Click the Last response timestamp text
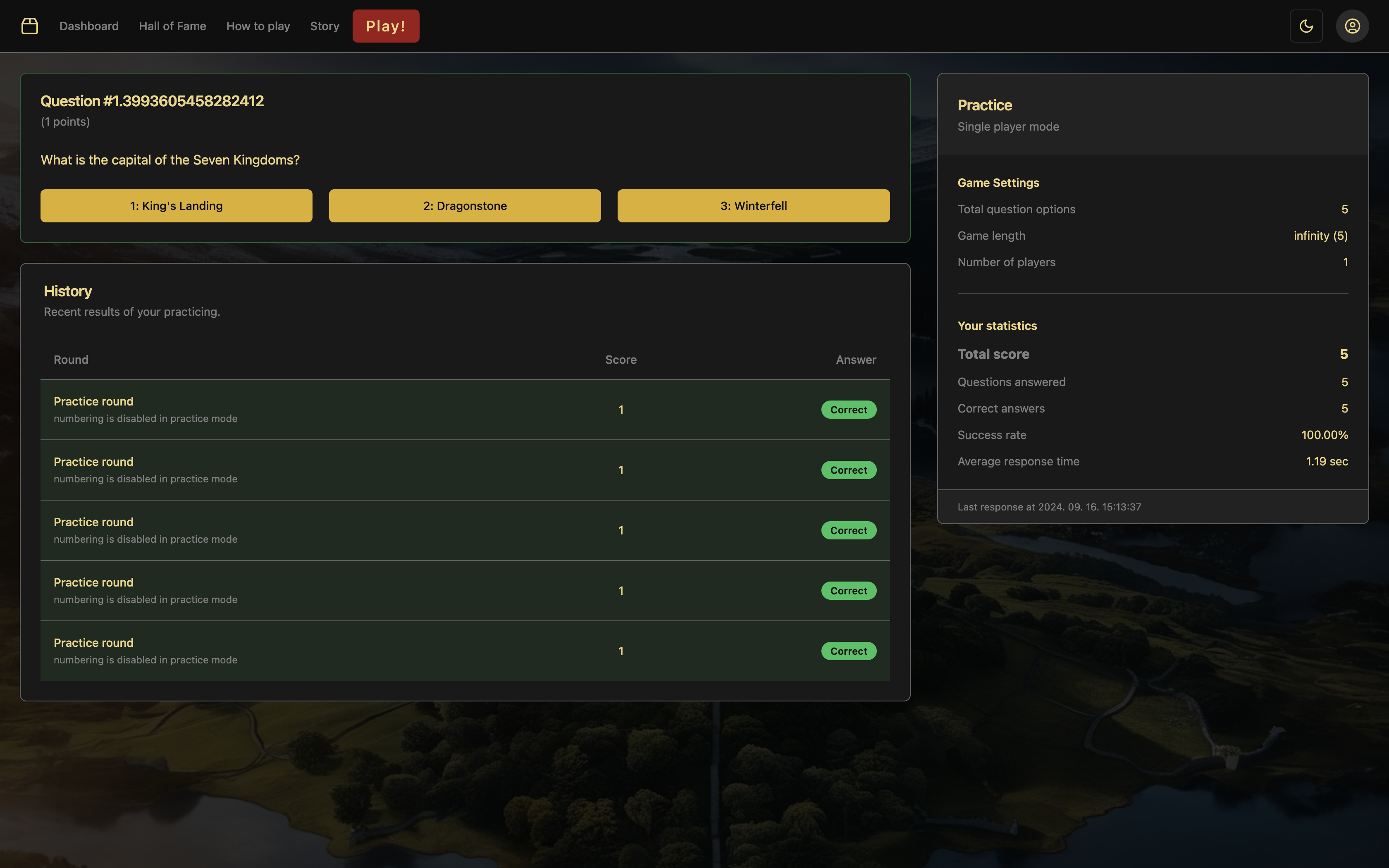 point(1049,507)
